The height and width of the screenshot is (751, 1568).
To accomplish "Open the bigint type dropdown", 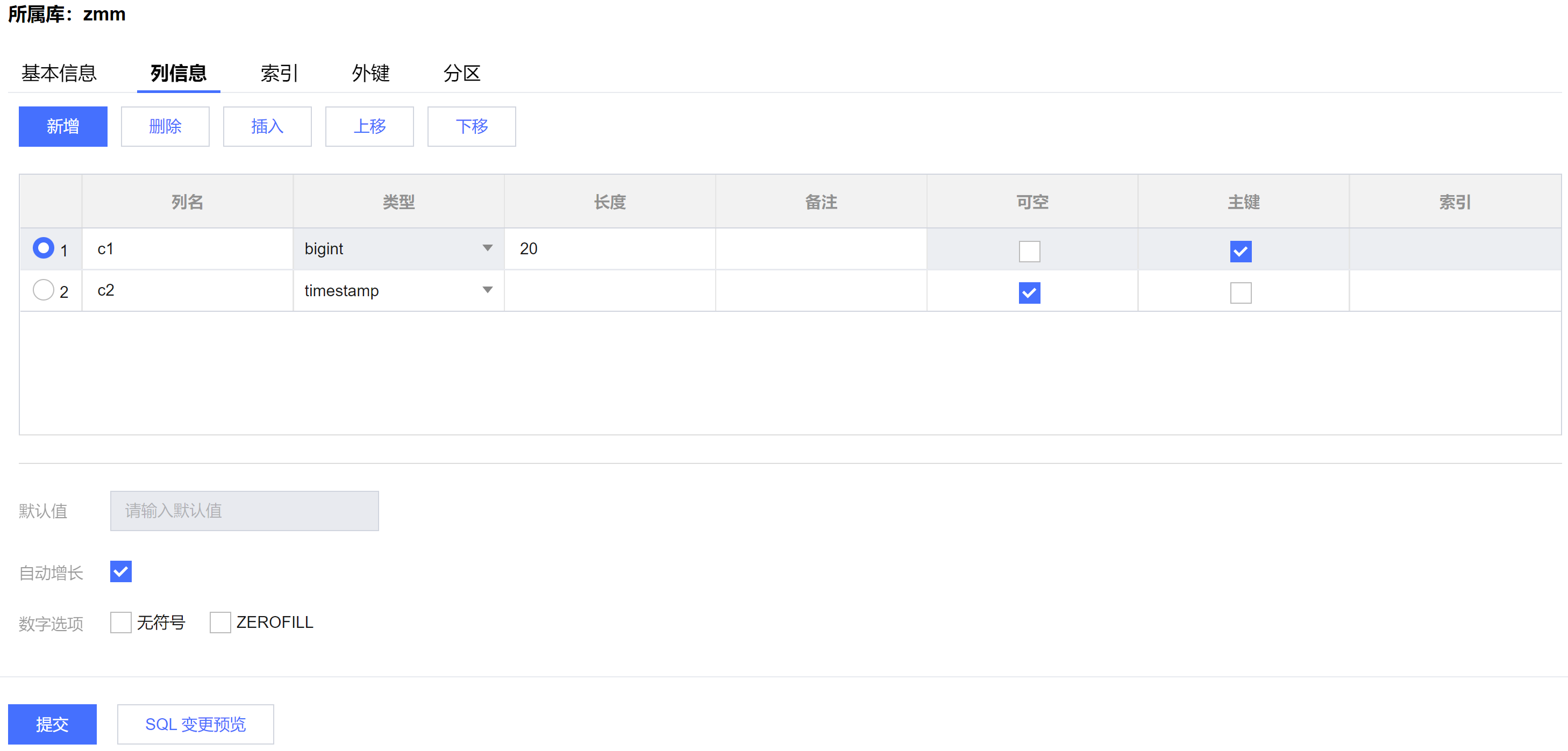I will pyautogui.click(x=487, y=248).
